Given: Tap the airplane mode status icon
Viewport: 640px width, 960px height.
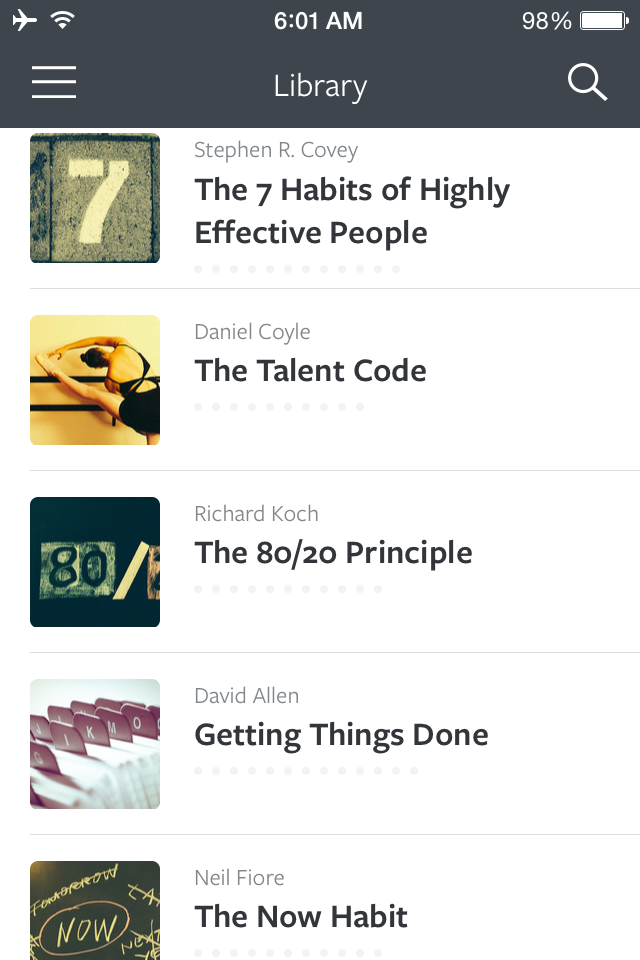Looking at the screenshot, I should coord(25,20).
